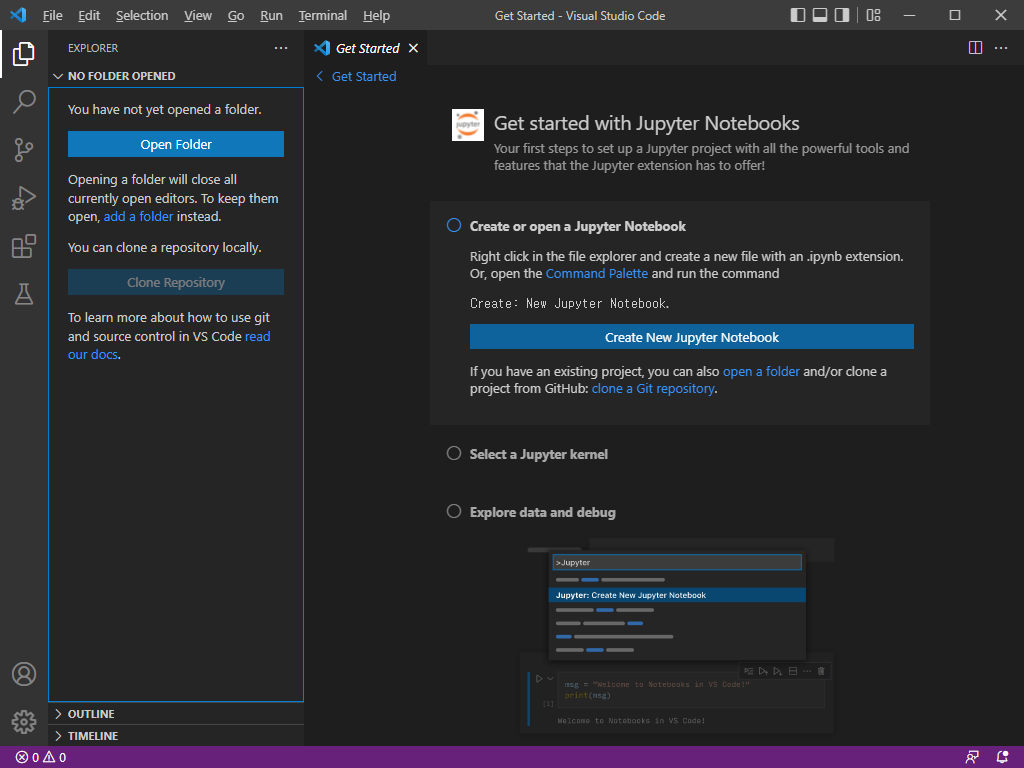Open Explorer Views and More Actions ellipsis

click(x=281, y=48)
